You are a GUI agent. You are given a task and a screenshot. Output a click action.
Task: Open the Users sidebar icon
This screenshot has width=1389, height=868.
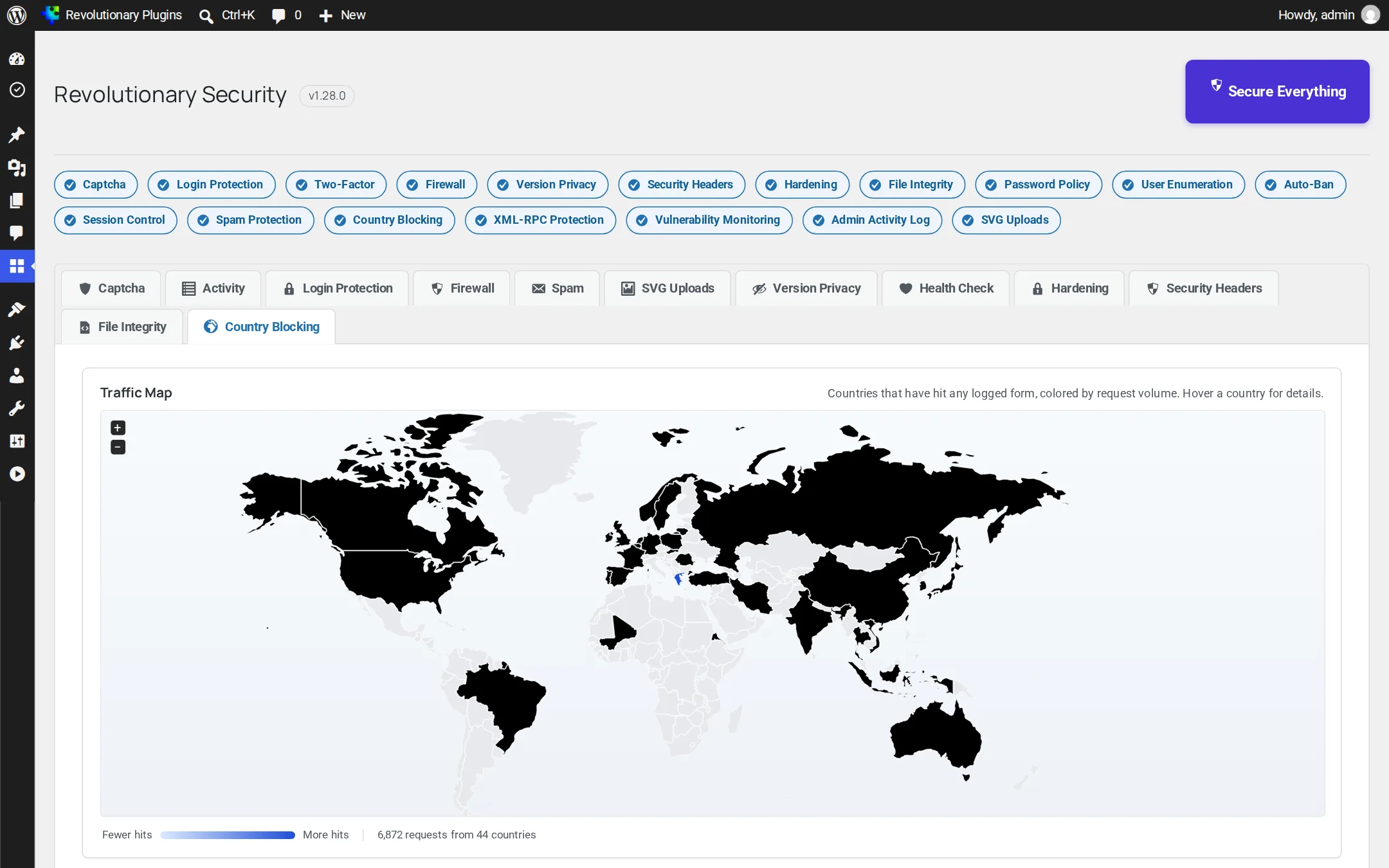[17, 375]
